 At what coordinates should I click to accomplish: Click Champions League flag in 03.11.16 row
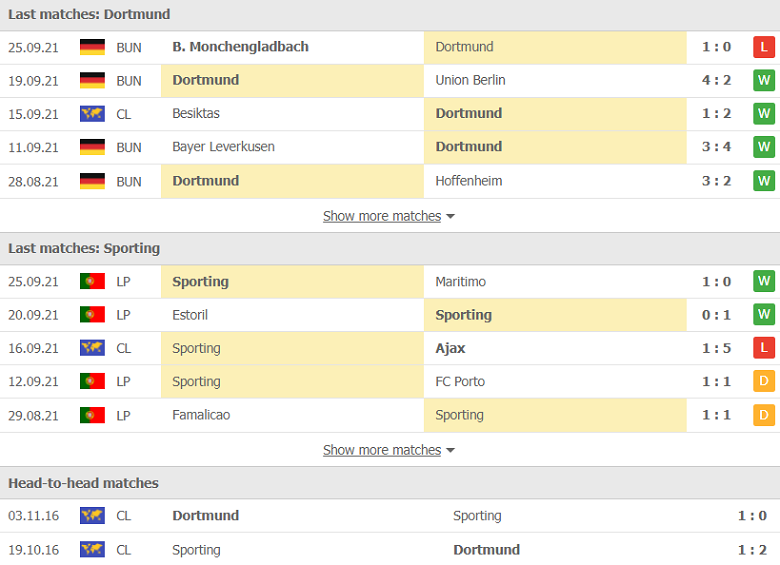tap(92, 516)
